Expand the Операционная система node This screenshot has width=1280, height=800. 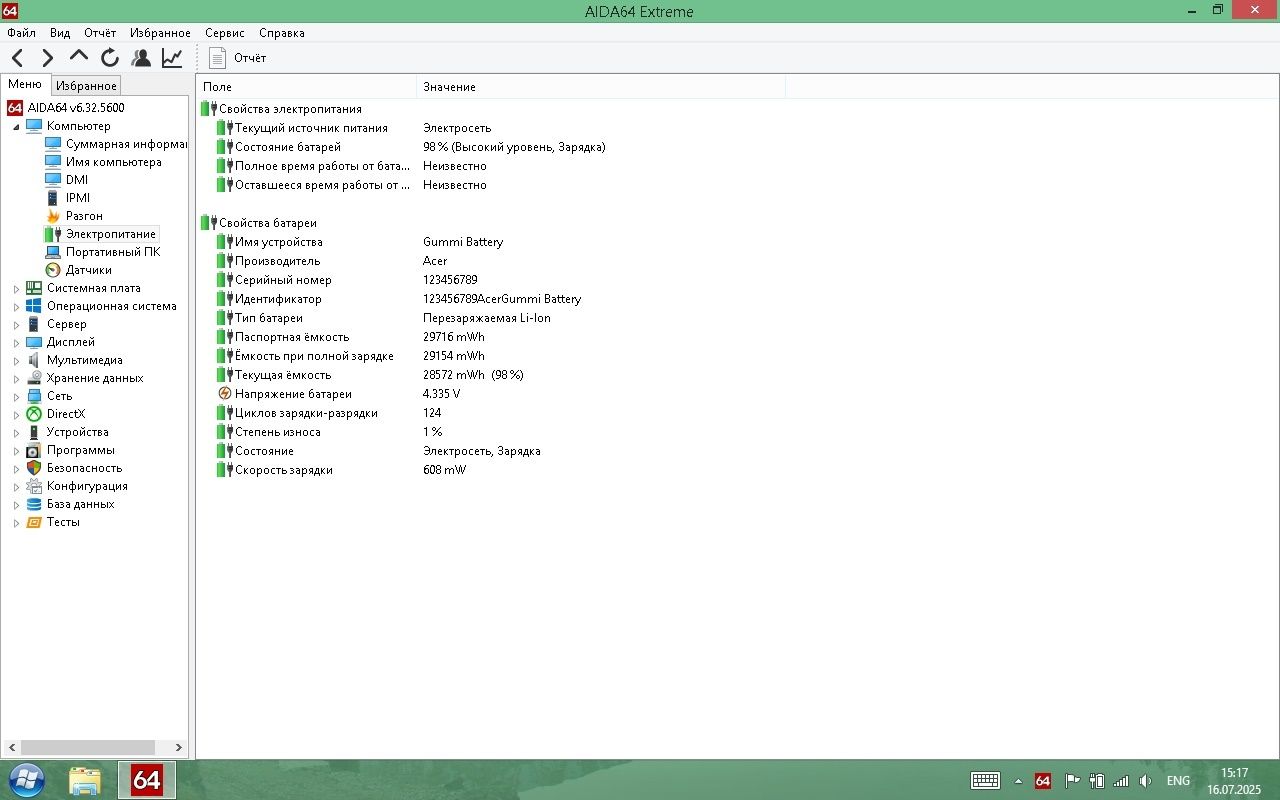[x=16, y=307]
